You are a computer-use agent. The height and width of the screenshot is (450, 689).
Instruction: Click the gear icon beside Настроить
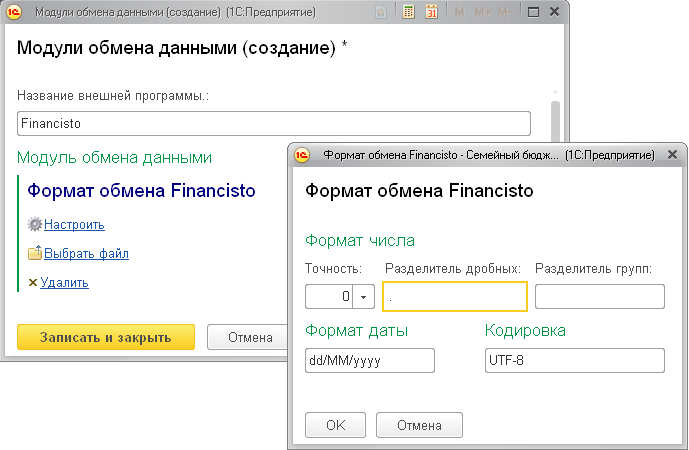pos(35,225)
